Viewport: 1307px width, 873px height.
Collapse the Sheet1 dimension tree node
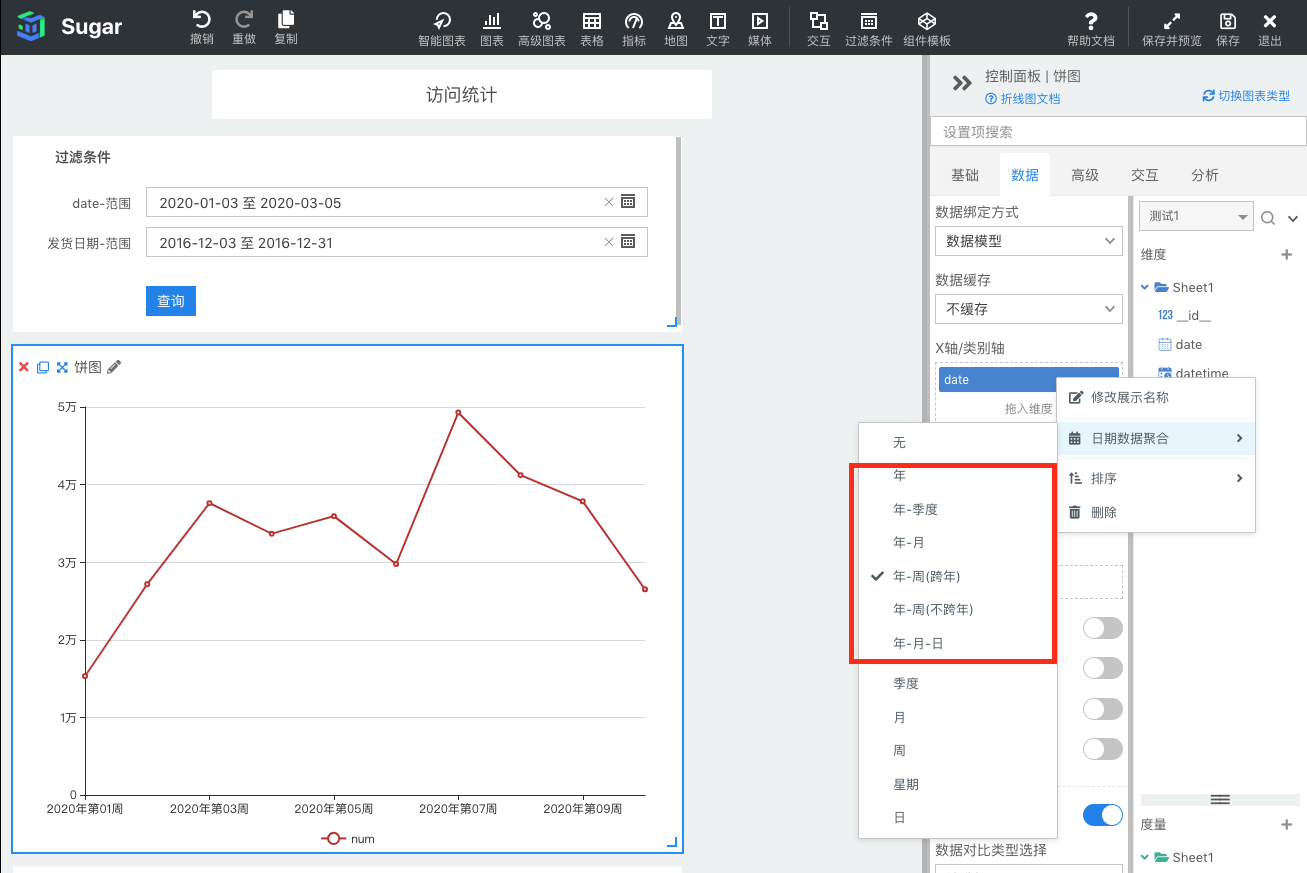[x=1146, y=288]
